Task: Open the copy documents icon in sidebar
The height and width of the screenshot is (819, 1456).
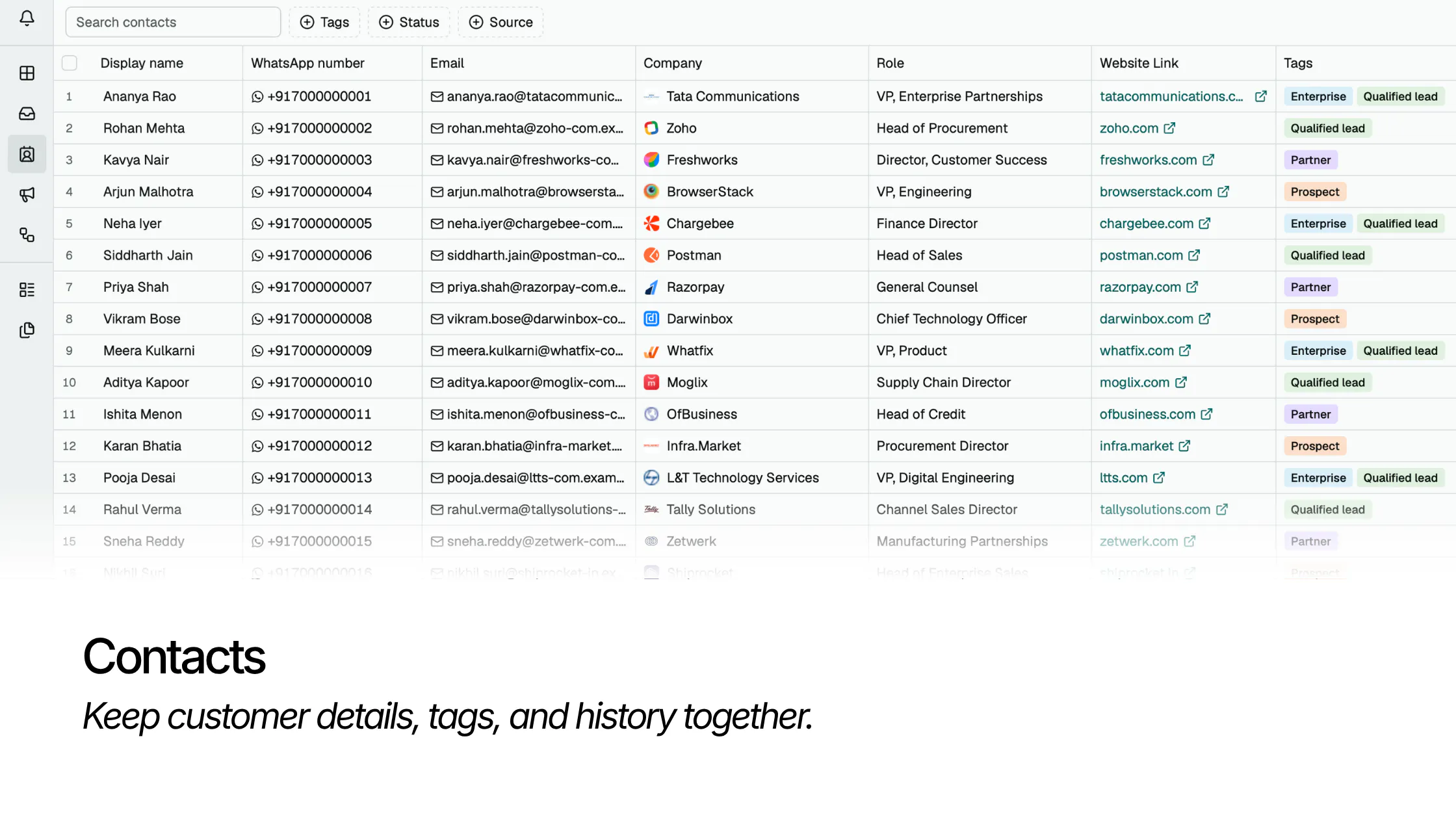Action: tap(27, 330)
